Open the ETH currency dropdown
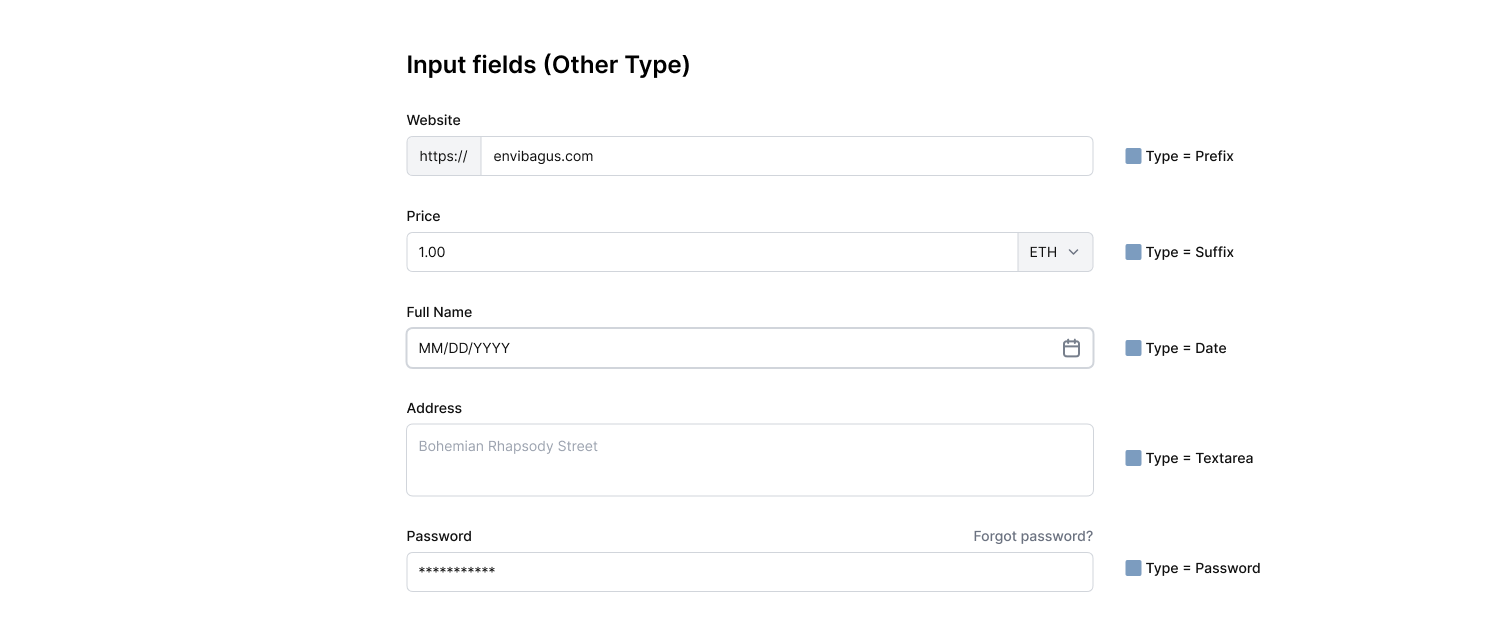1500x640 pixels. point(1053,252)
